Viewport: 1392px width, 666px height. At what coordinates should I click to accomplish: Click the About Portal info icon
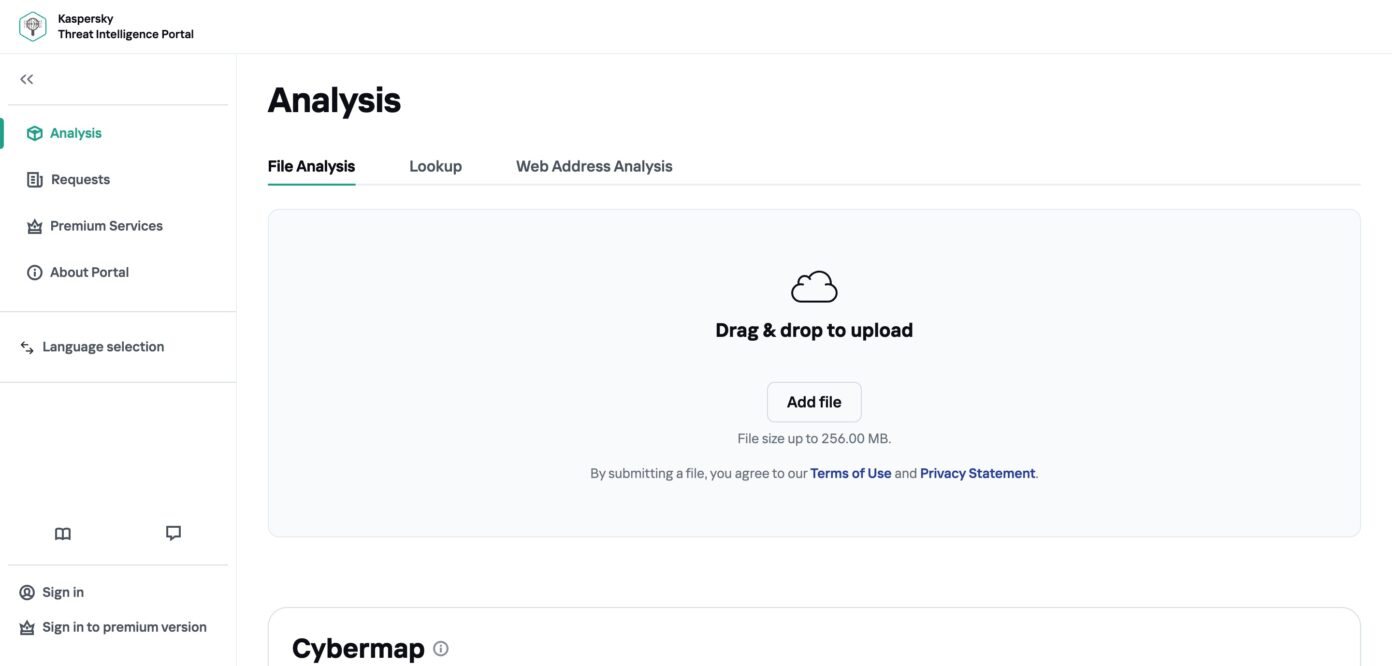(x=34, y=272)
